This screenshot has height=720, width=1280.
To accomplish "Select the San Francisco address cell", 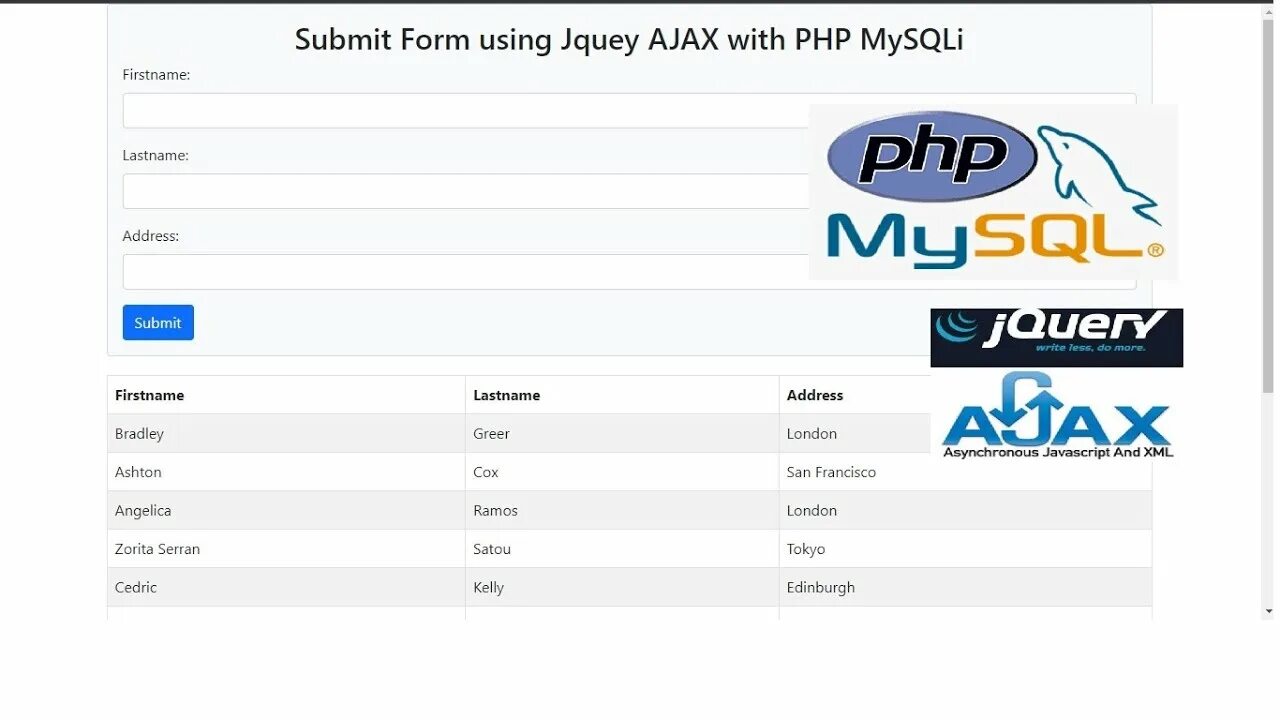I will (x=965, y=472).
